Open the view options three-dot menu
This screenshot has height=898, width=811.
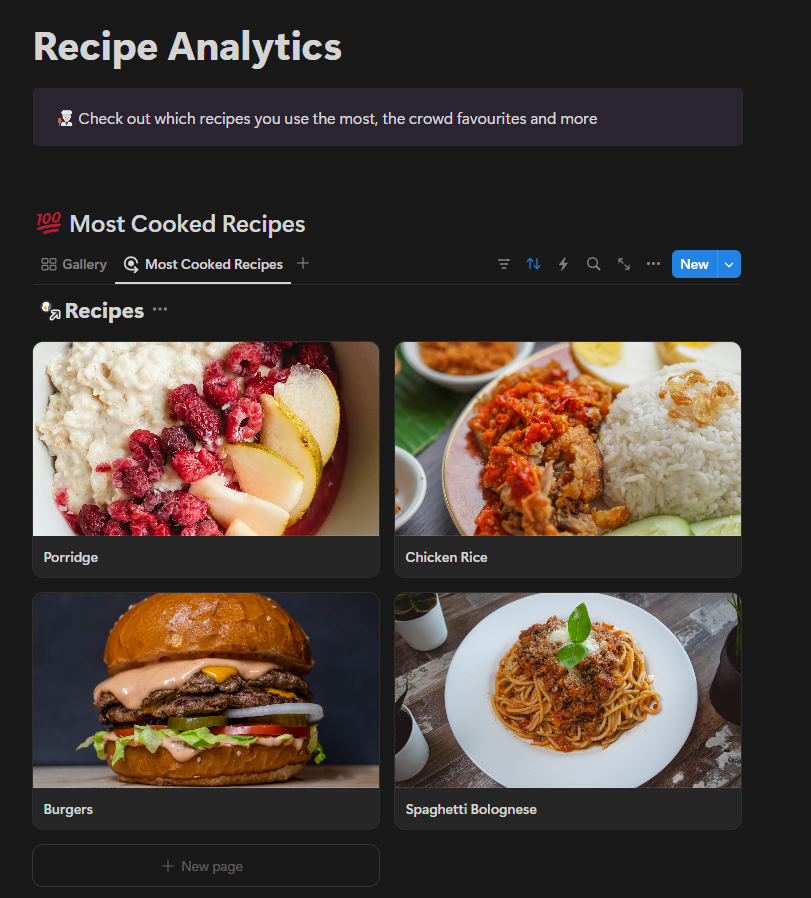[653, 264]
